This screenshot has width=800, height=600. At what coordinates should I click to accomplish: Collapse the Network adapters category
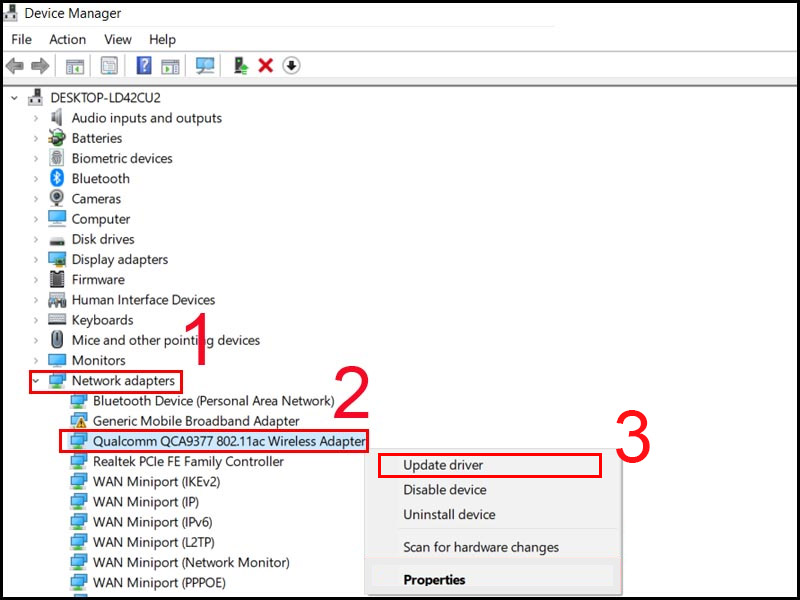point(36,381)
